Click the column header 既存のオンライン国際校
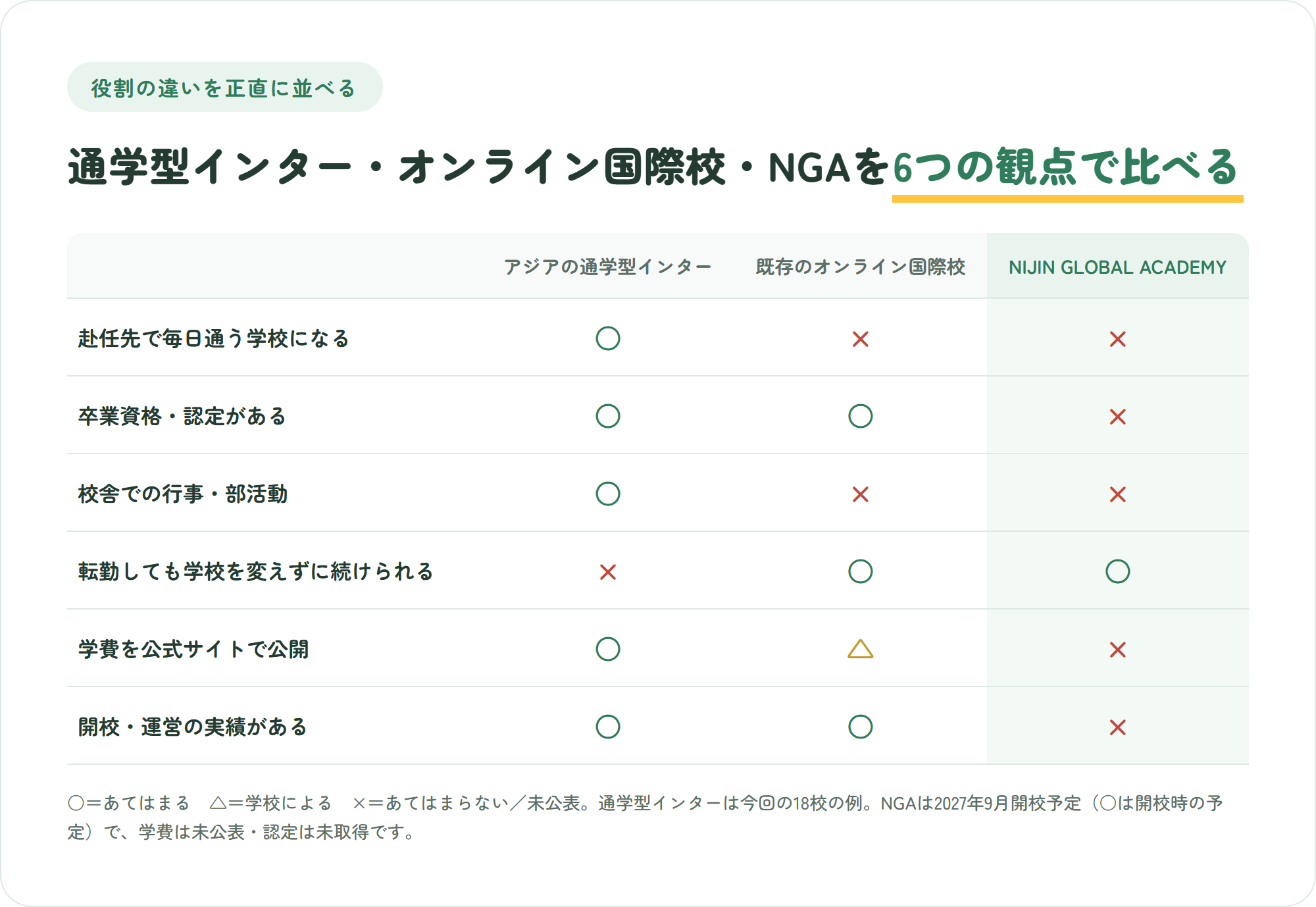Viewport: 1316px width, 907px height. (x=861, y=267)
